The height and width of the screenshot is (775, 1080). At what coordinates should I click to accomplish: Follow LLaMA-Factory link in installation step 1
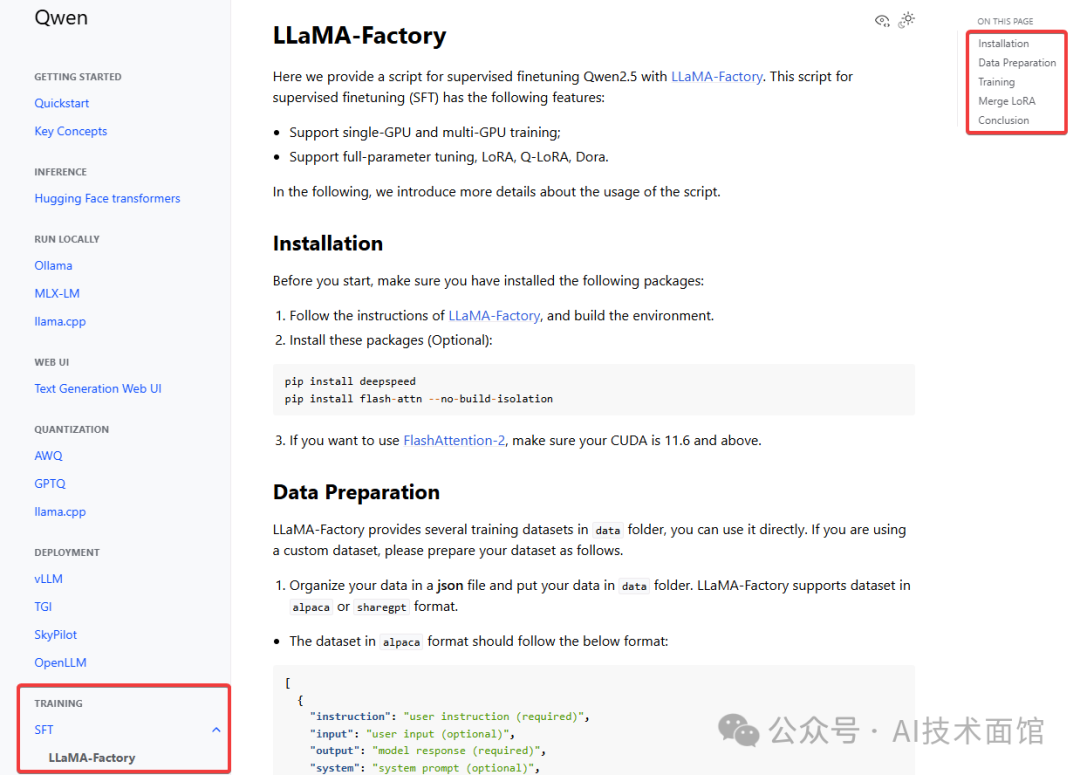pyautogui.click(x=494, y=316)
